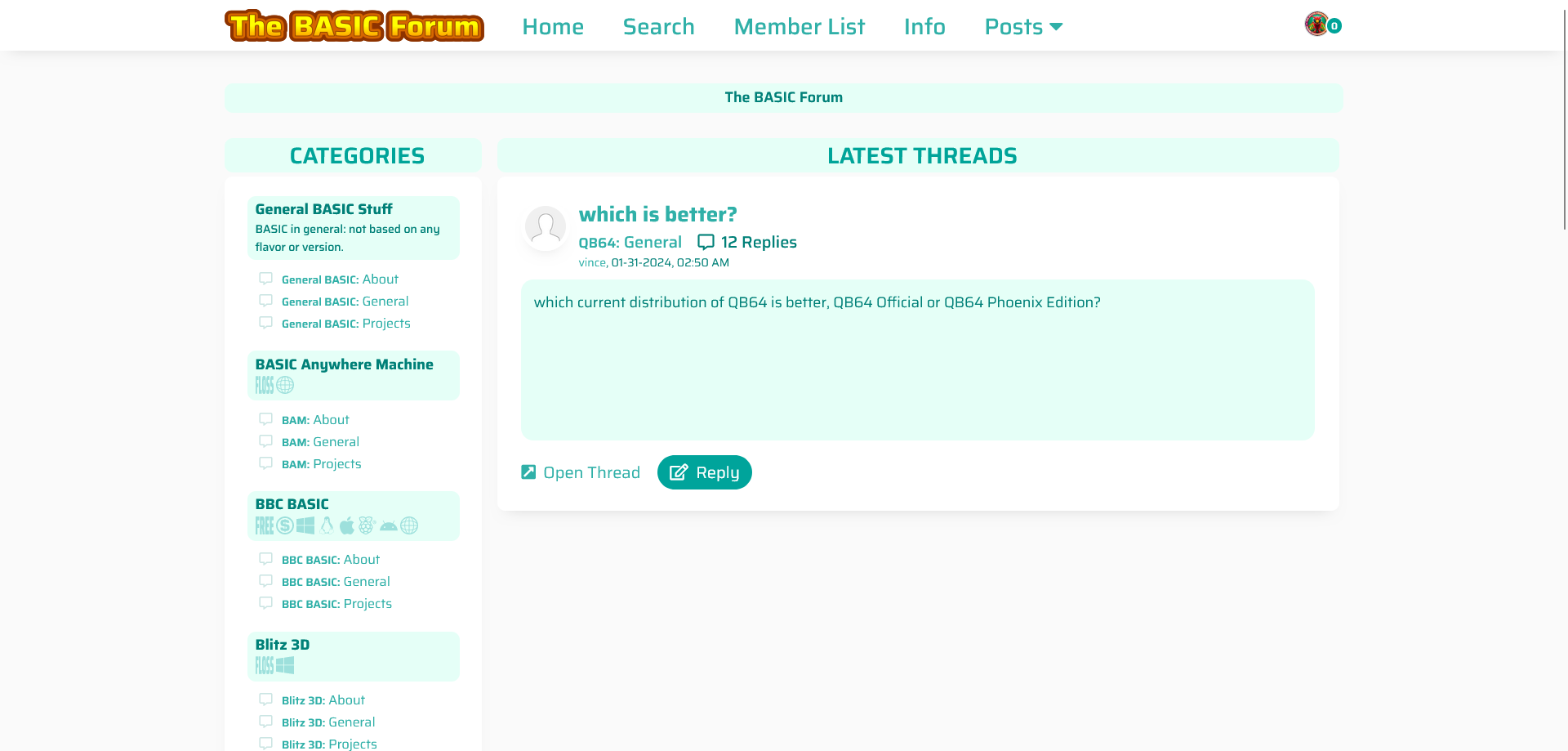Click the chat icon beside Blitz 3D: General
Viewport: 1568px width, 751px height.
(265, 722)
